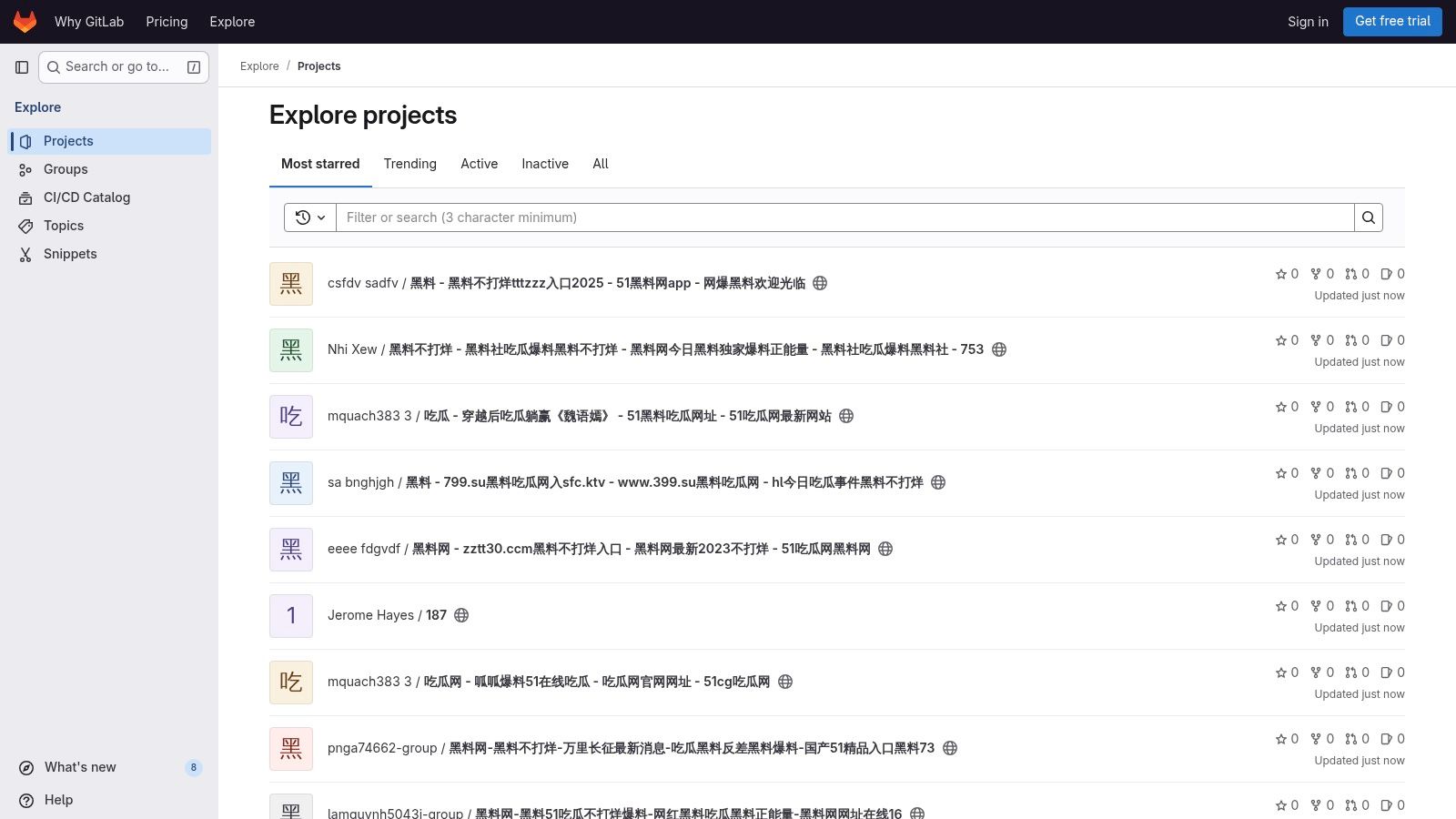Select Groups in the Explore sidebar

tap(66, 169)
